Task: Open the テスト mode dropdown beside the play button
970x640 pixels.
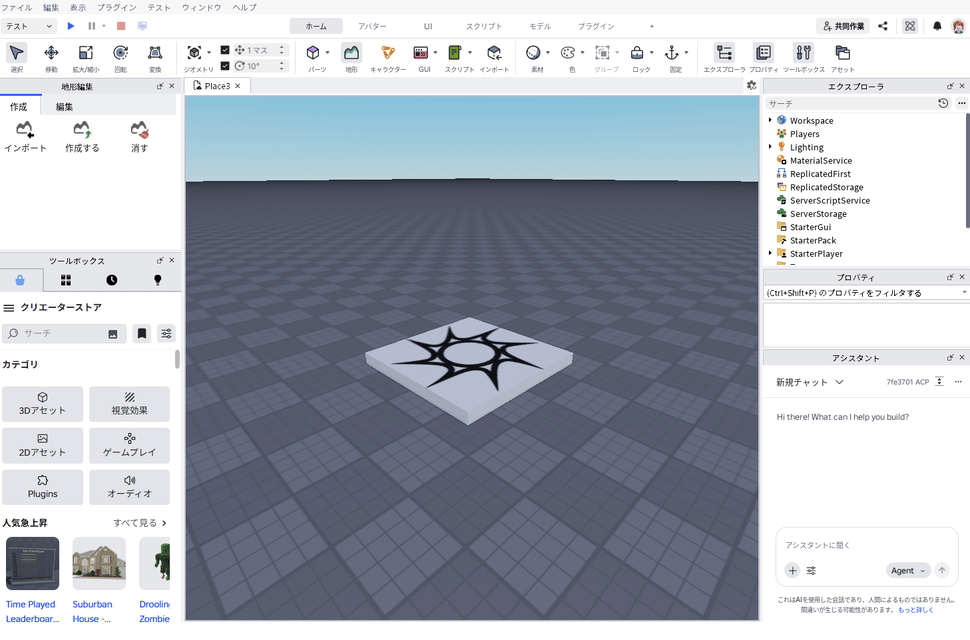Action: [29, 26]
